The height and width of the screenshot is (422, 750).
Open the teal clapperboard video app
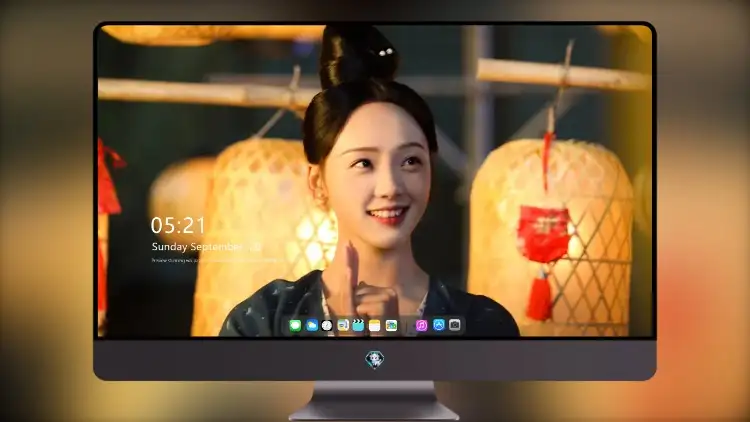pos(359,325)
